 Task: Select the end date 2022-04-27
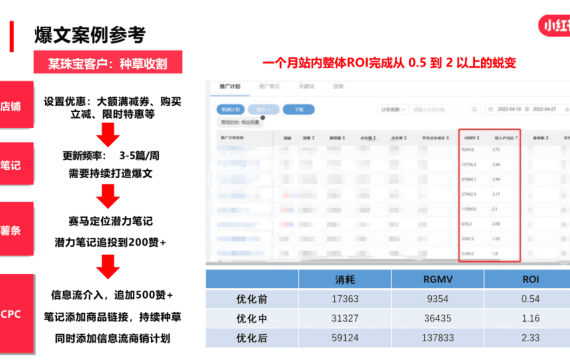click(x=544, y=109)
